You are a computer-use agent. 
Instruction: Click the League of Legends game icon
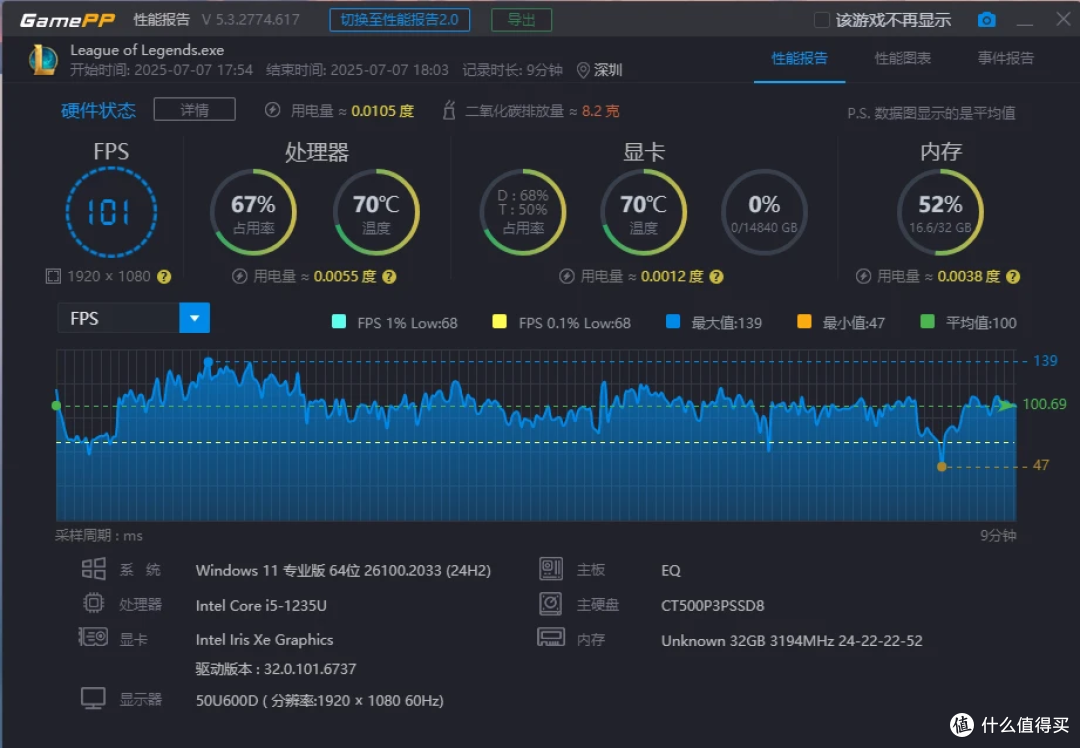pos(43,60)
